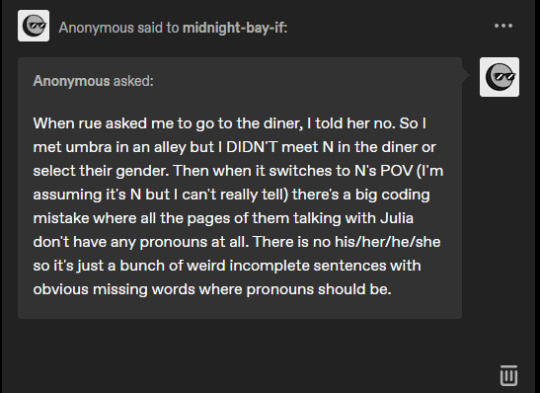Image resolution: width=540 pixels, height=393 pixels.
Task: Open the three-dot post options menu
Action: pos(503,26)
